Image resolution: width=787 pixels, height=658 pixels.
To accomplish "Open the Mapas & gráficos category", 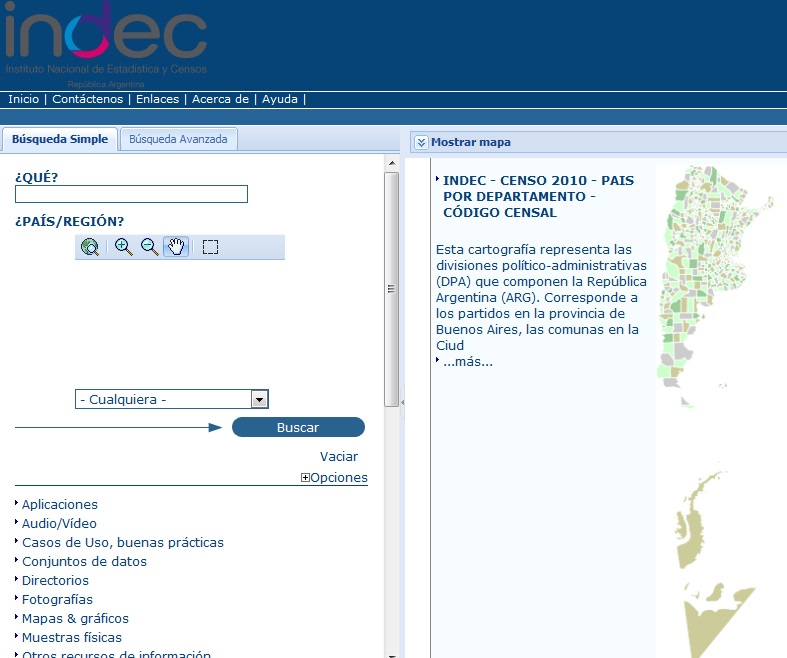I will pos(75,618).
